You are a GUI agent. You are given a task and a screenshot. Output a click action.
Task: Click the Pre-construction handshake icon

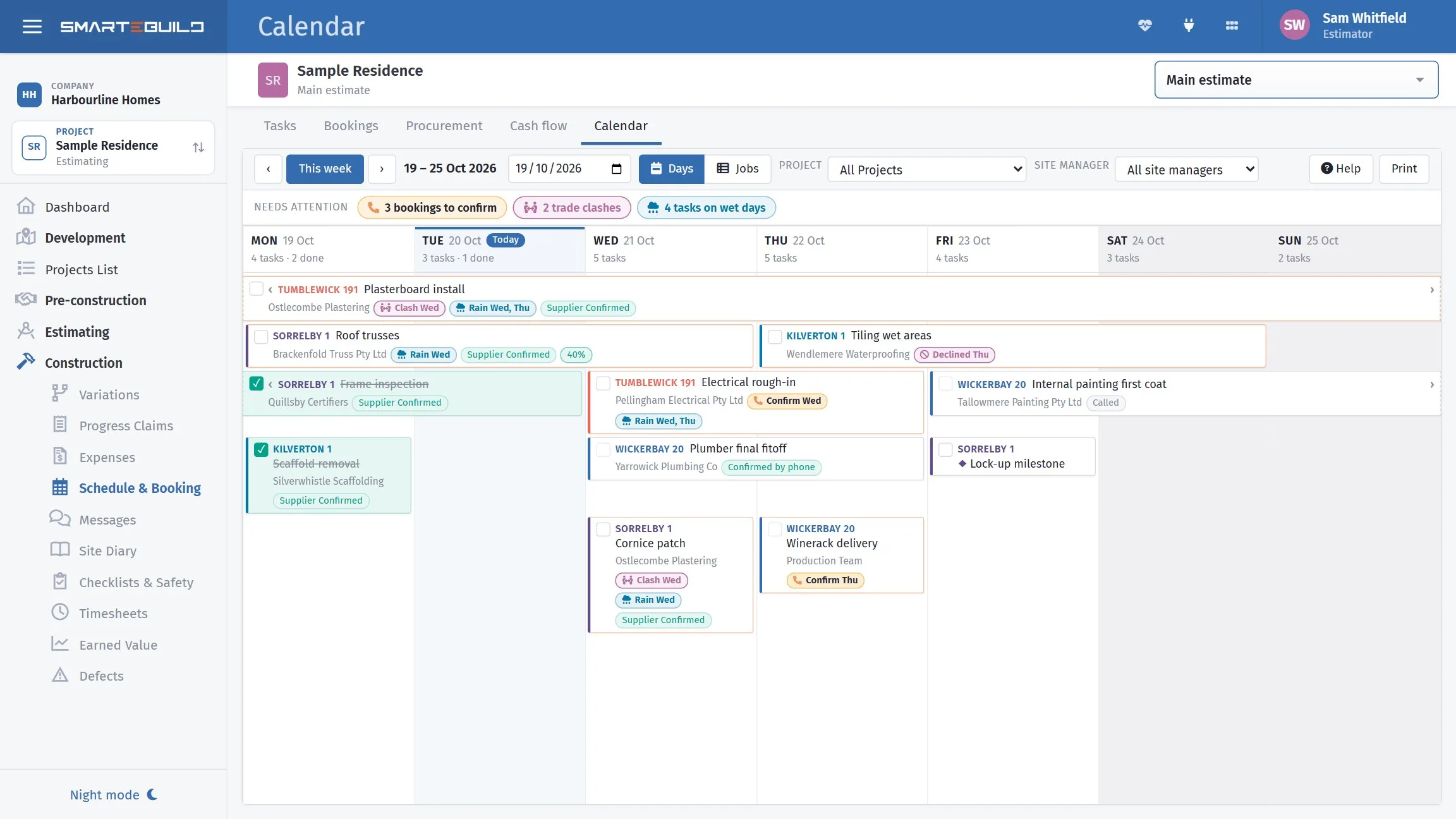[26, 300]
